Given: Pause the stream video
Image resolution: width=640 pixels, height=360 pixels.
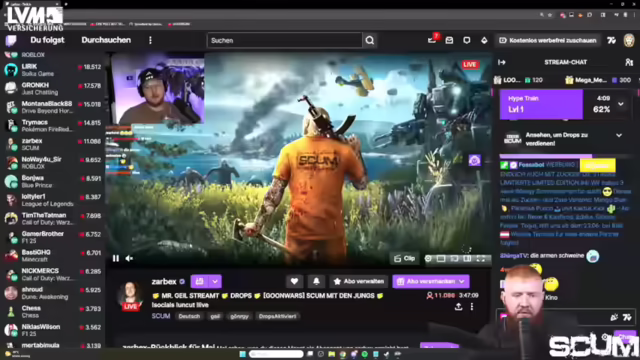Looking at the screenshot, I should (x=116, y=258).
